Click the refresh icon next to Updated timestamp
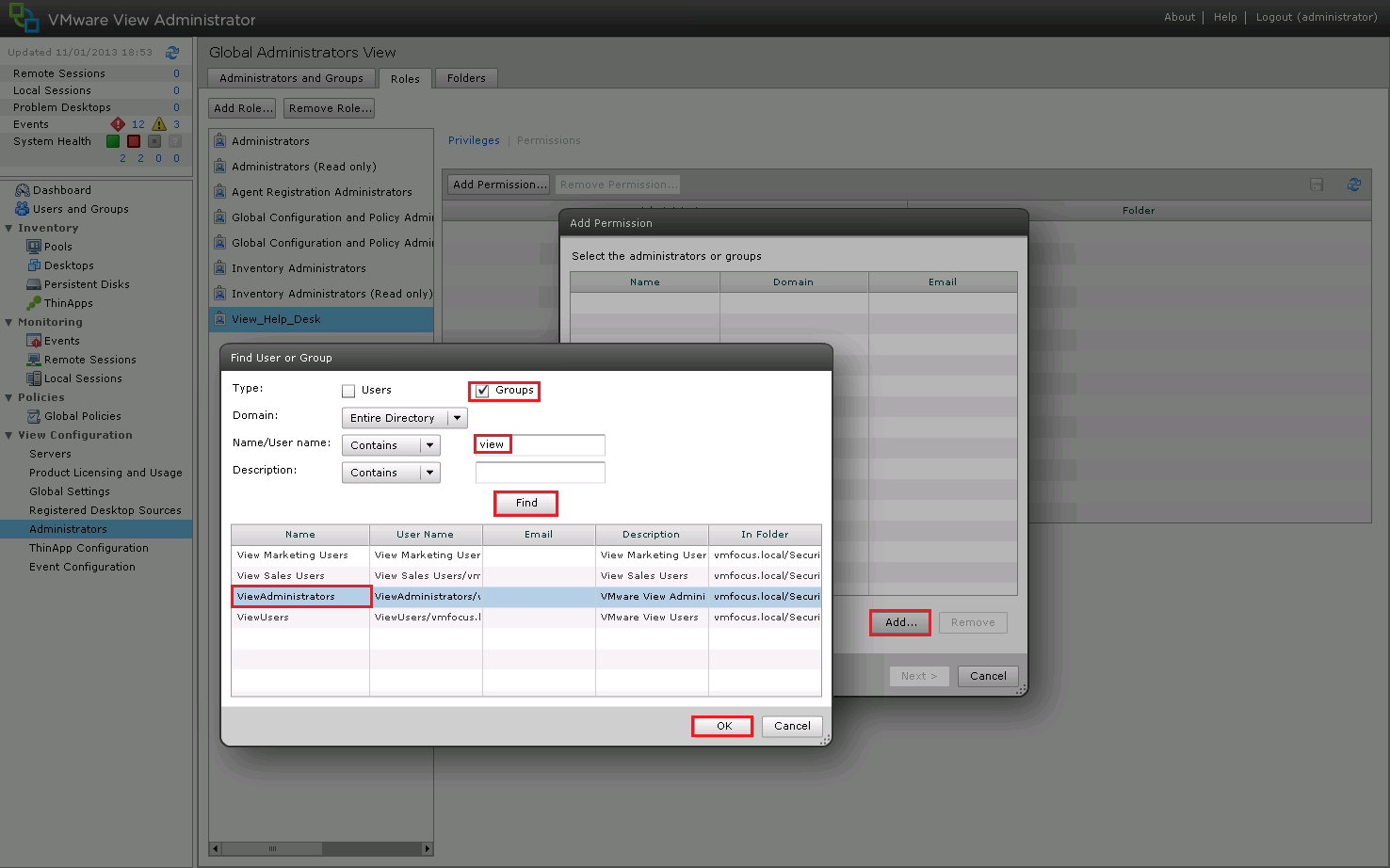This screenshot has height=868, width=1390. (172, 53)
